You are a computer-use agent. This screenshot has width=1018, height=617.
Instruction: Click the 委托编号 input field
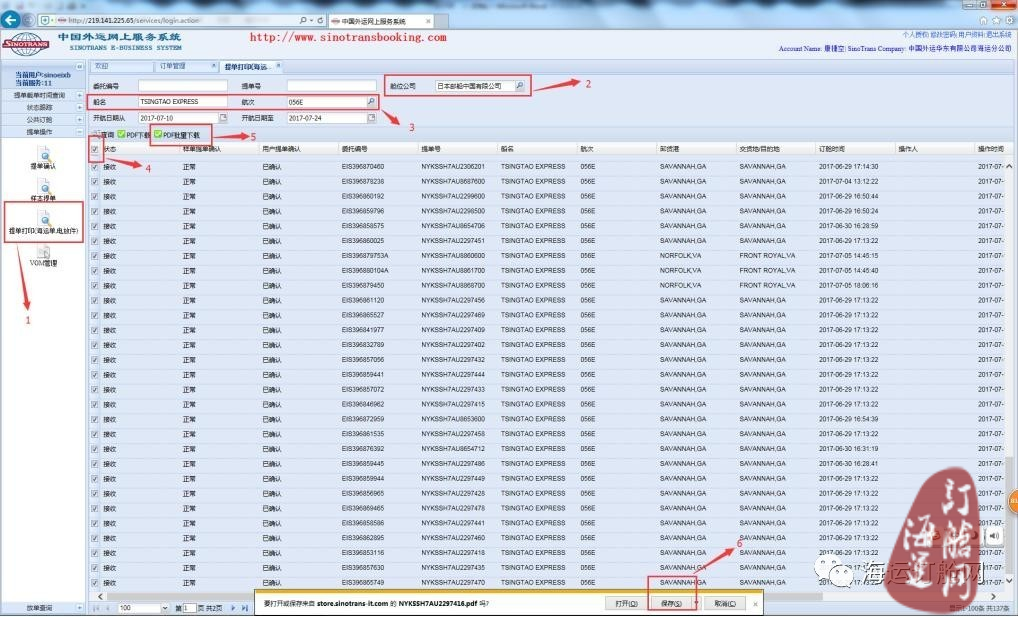(182, 86)
